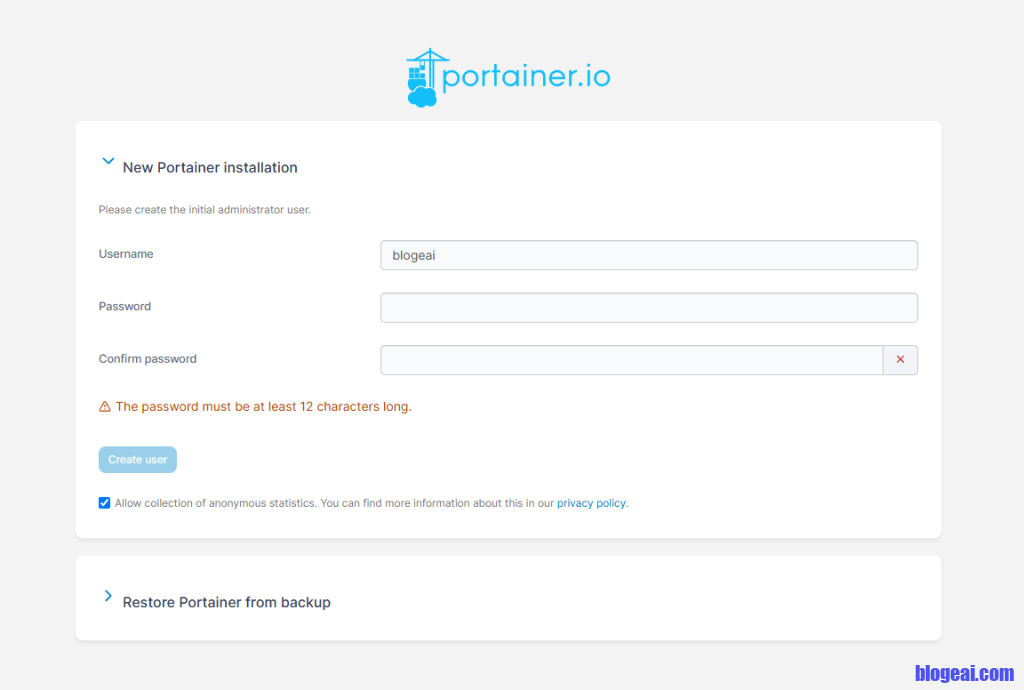This screenshot has height=690, width=1024.
Task: Click the 12 characters password warning message
Action: pos(263,407)
